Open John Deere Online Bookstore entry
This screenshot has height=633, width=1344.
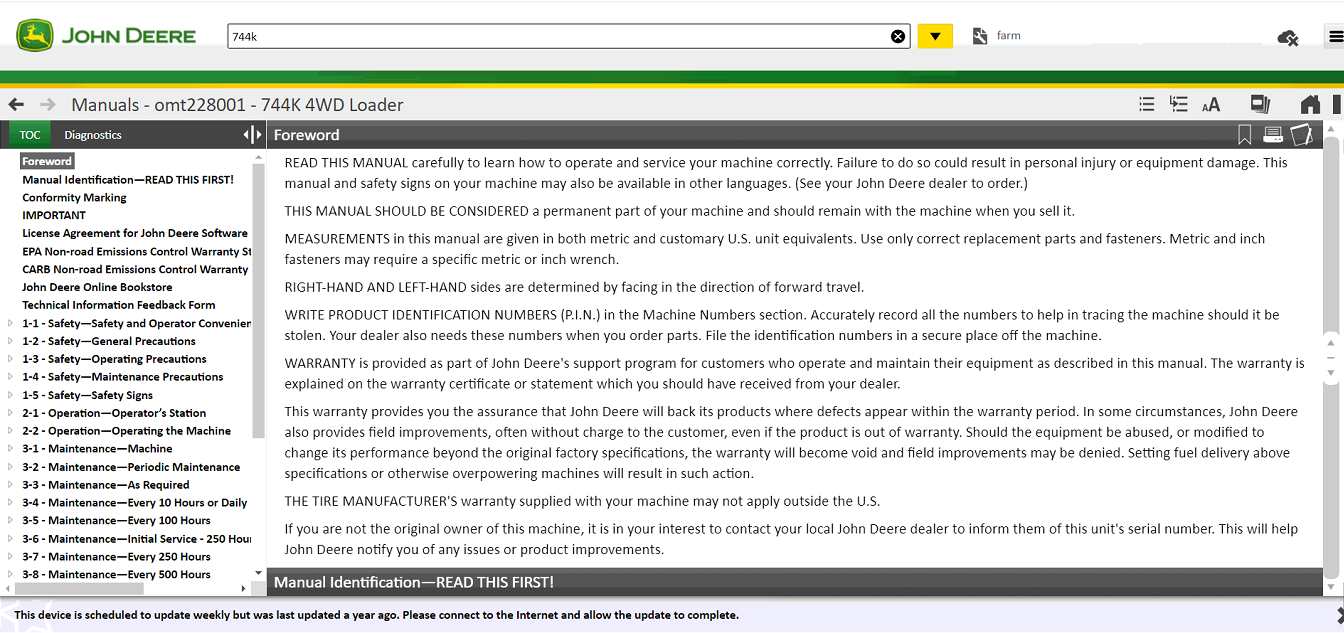pyautogui.click(x=97, y=287)
